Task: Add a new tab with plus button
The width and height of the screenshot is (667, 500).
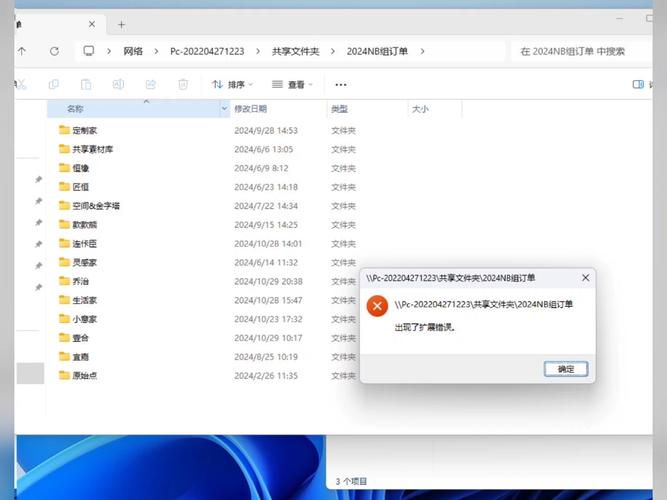Action: (121, 25)
